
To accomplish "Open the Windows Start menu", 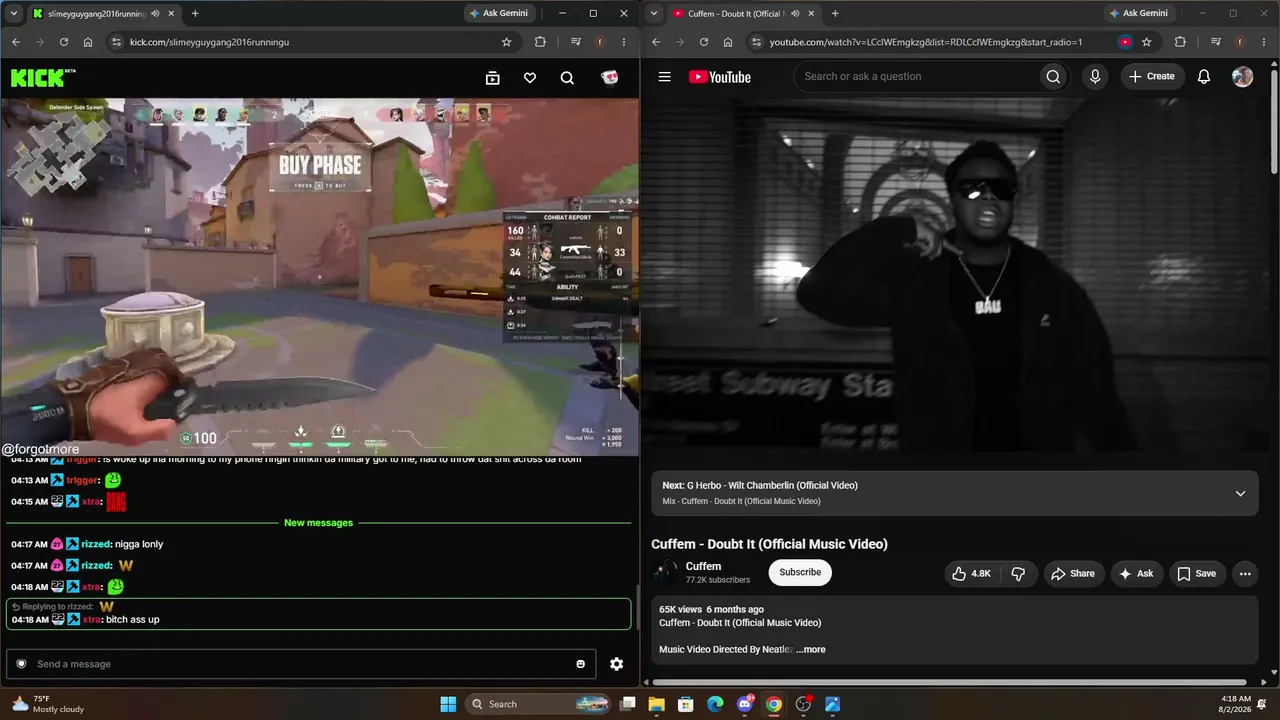I will pyautogui.click(x=448, y=704).
